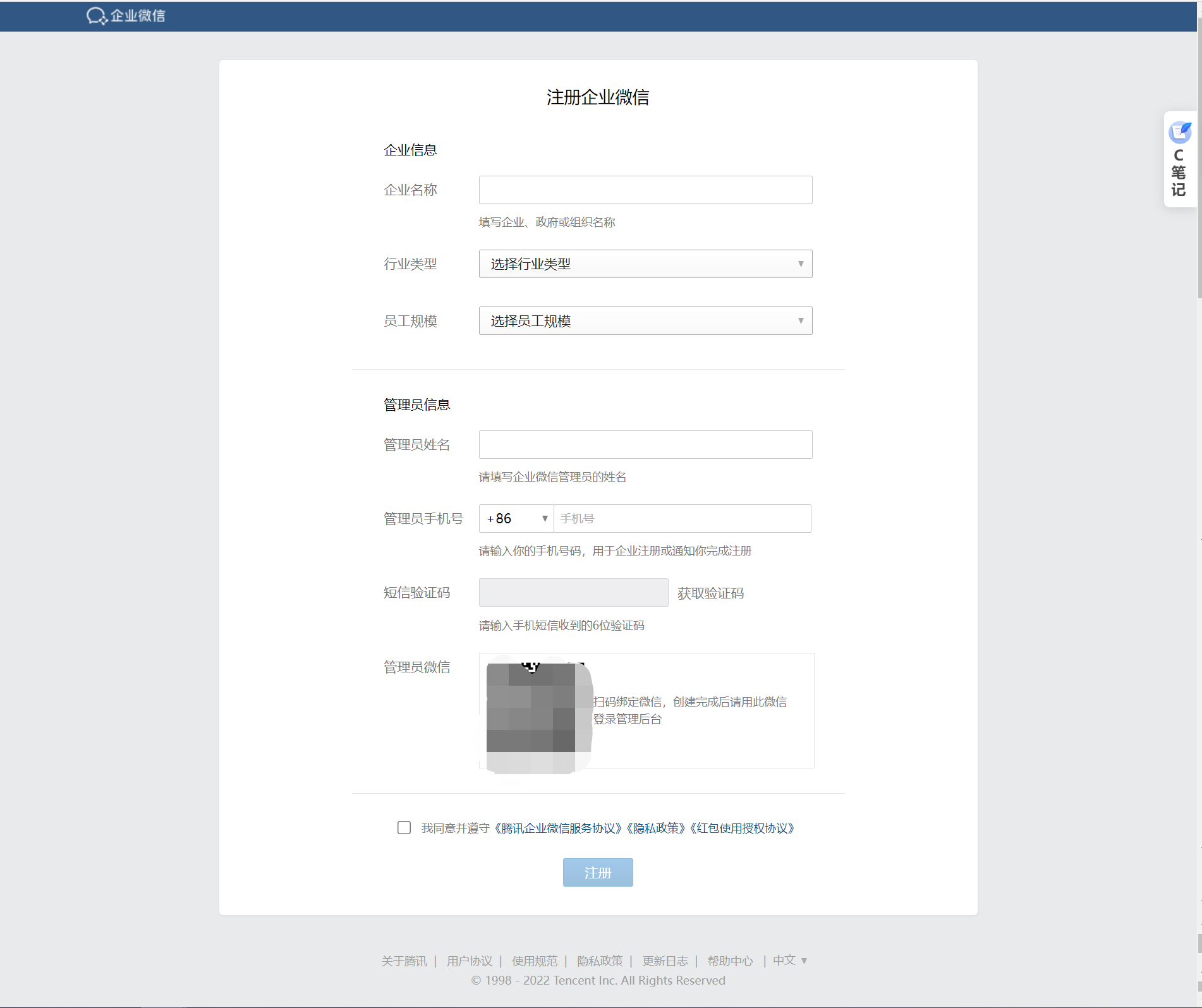
Task: Open the 选择行业类型 dropdown
Action: click(645, 264)
